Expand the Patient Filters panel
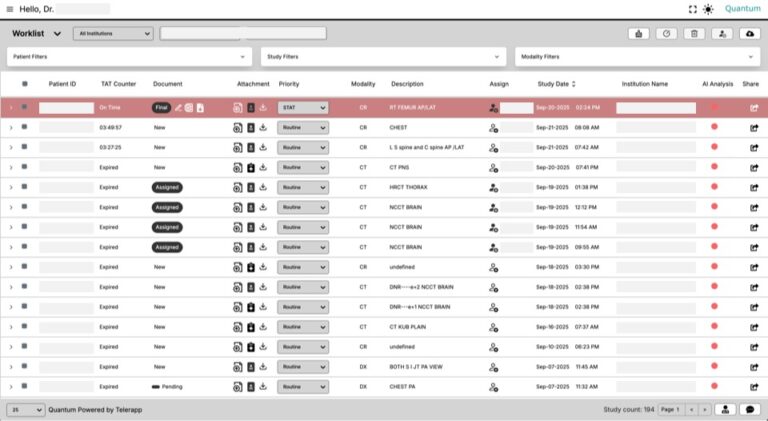Screen dimensions: 768x421 [x=129, y=57]
